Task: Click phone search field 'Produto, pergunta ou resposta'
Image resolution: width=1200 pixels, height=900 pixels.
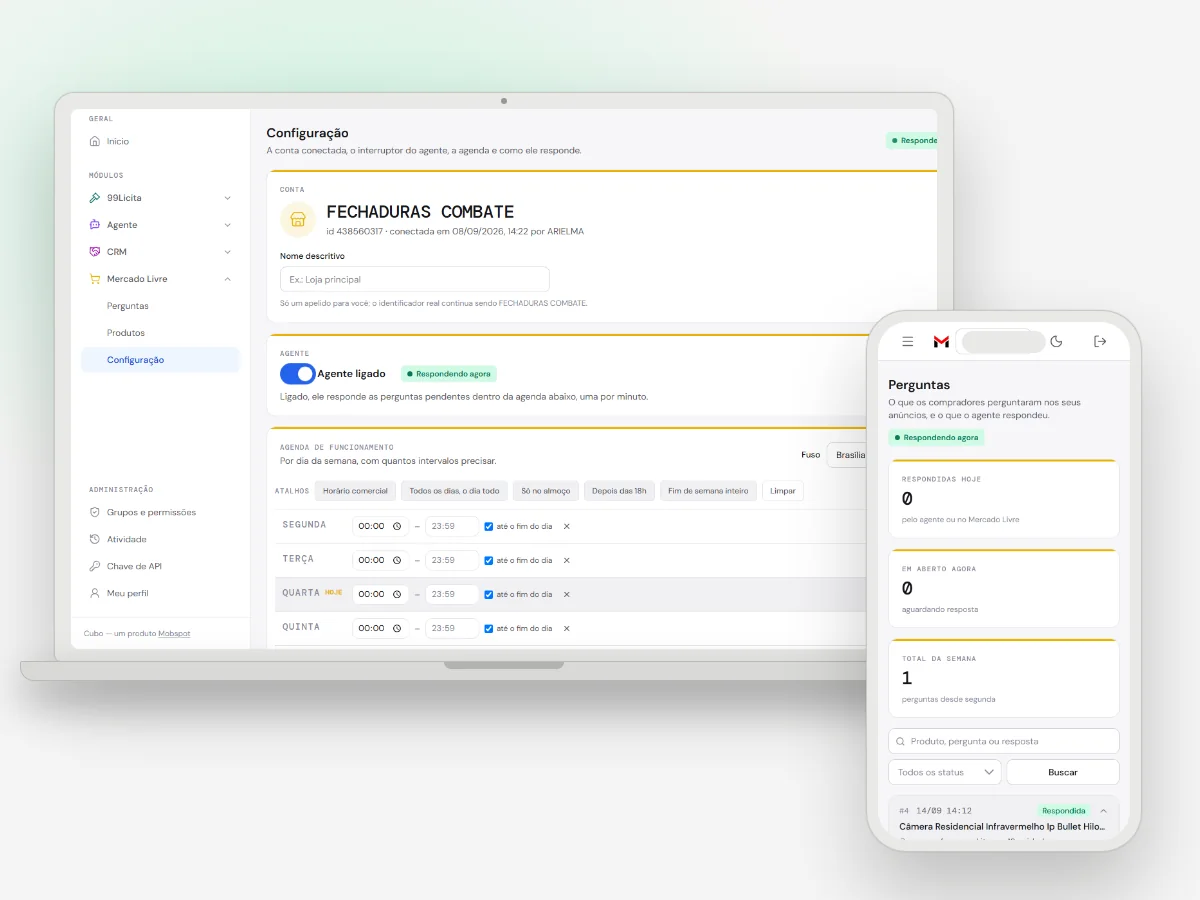Action: point(1004,741)
